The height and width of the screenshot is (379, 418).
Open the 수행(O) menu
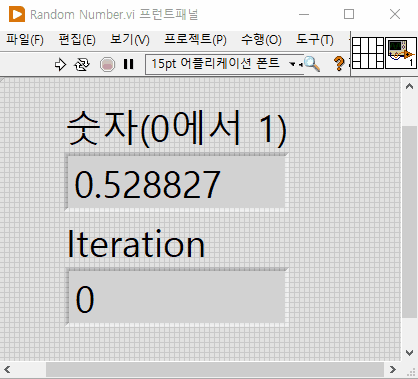pyautogui.click(x=261, y=40)
